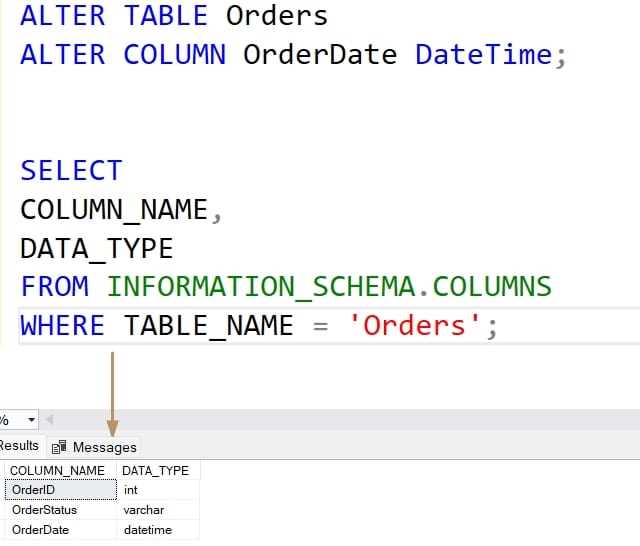Place cursor on DateTime in ALTER COLUMN line
This screenshot has width=640, height=546.
pyautogui.click(x=484, y=54)
